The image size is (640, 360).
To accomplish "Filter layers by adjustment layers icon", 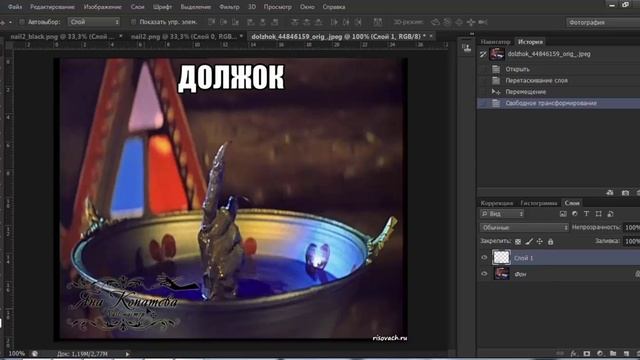I will (575, 214).
